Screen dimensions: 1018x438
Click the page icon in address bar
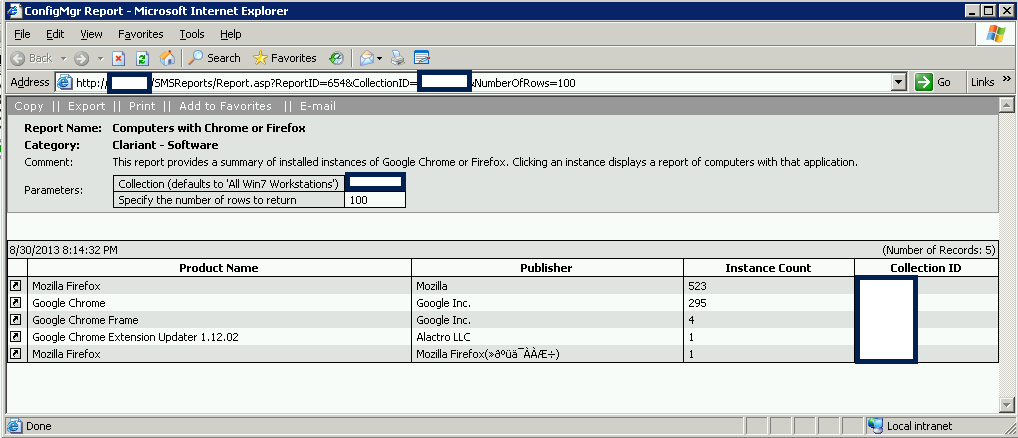(64, 82)
